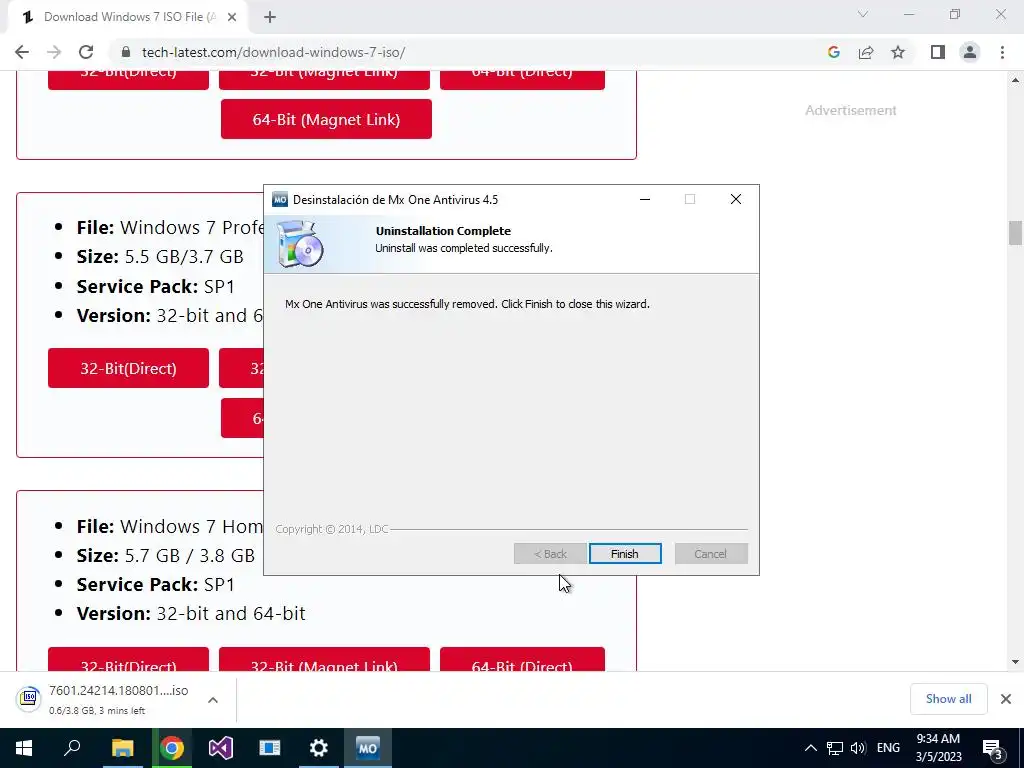Minimize the Mx One uninstall dialog
The image size is (1024, 768).
(x=645, y=199)
